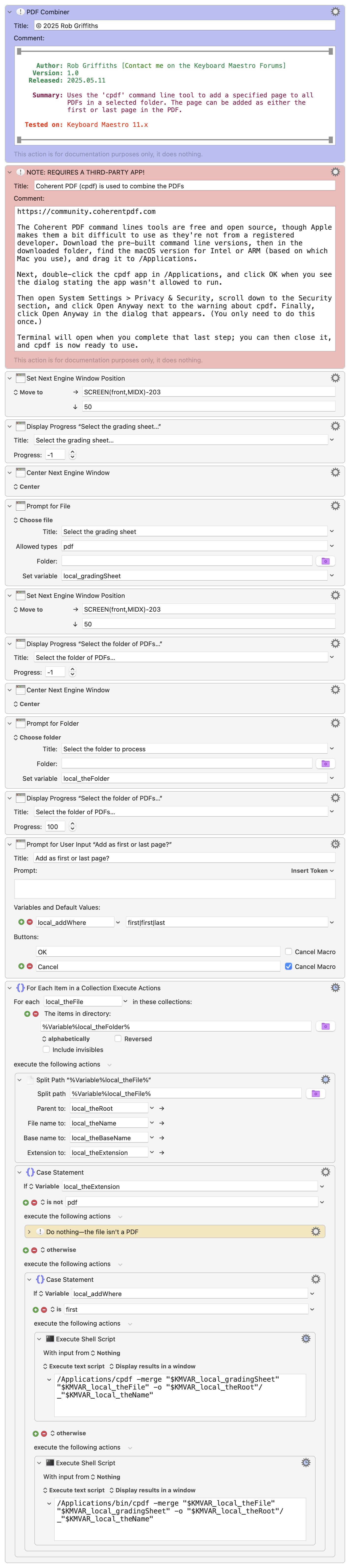Viewport: 350px width, 1568px height.
Task: Click Progress stepper in grading sheet Display Progress
Action: [73, 455]
